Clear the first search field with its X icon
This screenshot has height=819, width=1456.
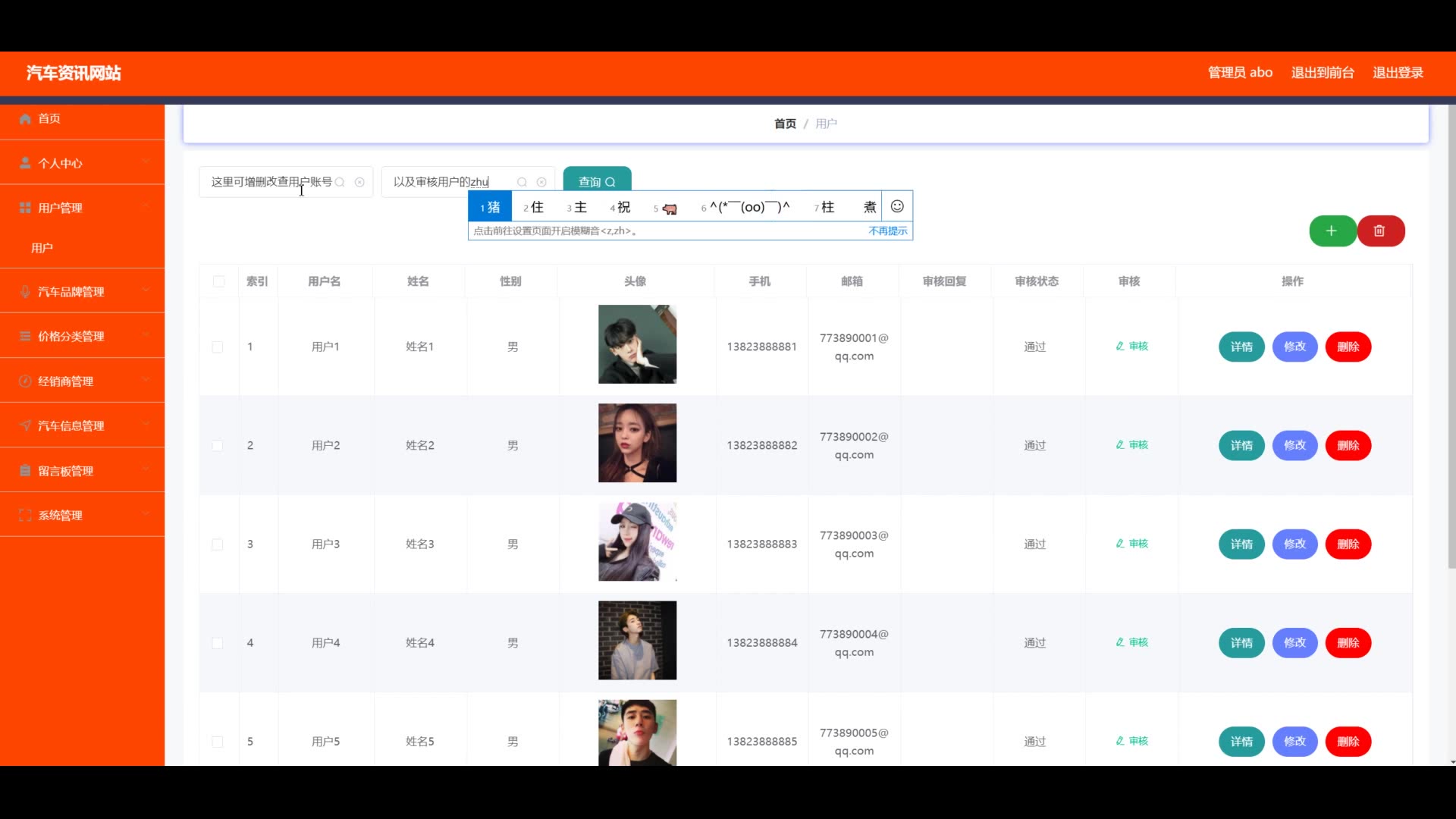pyautogui.click(x=359, y=182)
